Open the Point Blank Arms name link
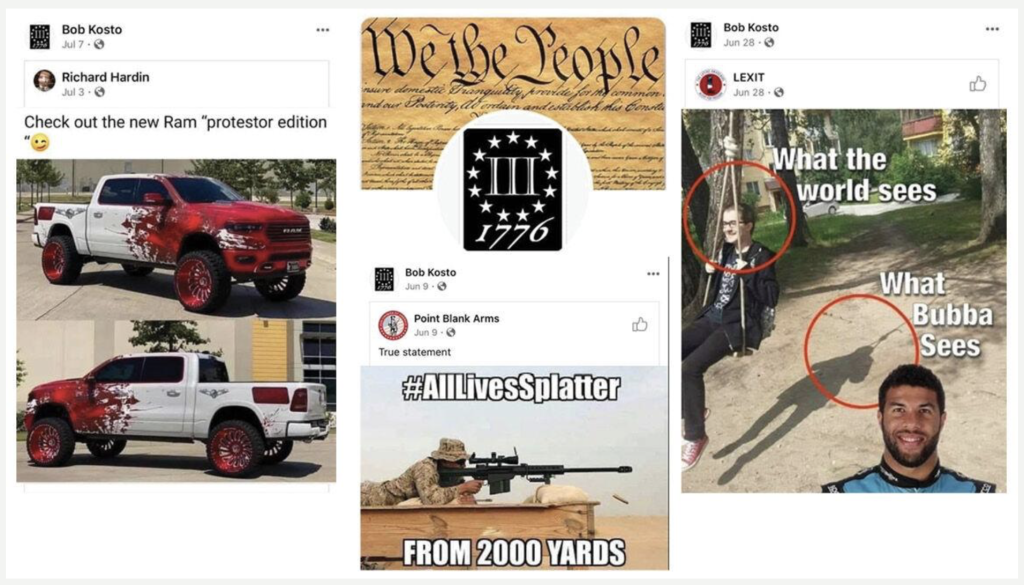Image resolution: width=1024 pixels, height=585 pixels. 456,319
